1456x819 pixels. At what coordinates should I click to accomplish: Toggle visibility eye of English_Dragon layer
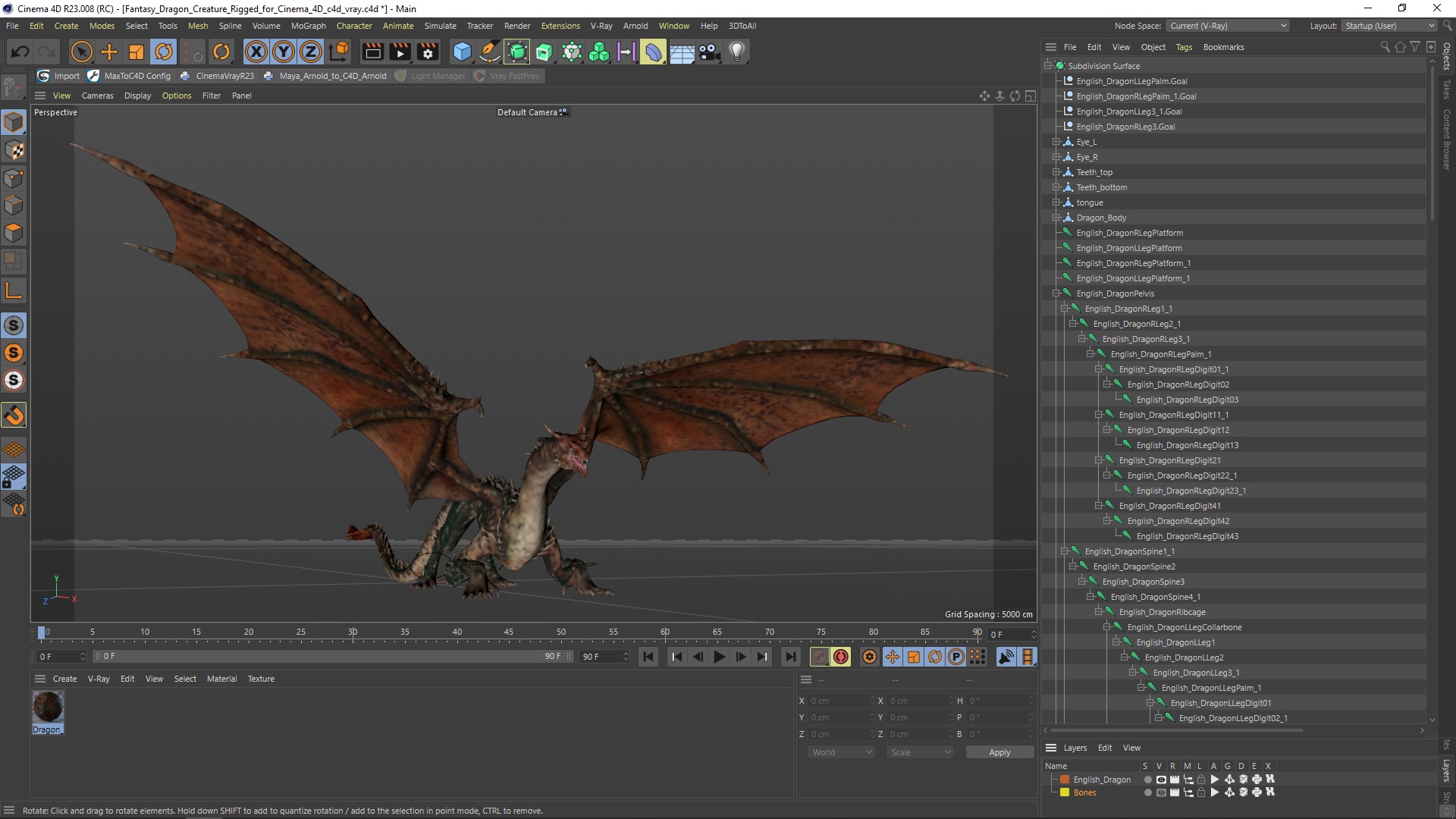[x=1161, y=780]
